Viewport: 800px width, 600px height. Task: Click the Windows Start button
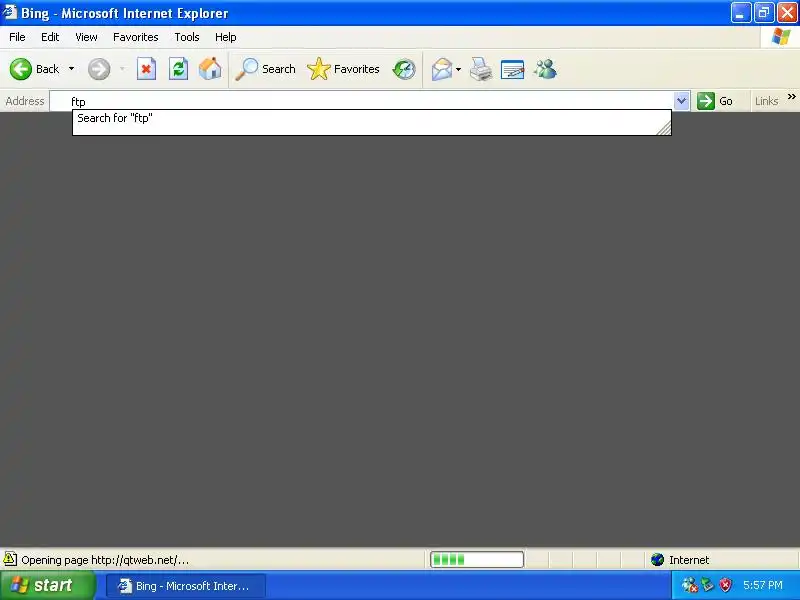47,585
